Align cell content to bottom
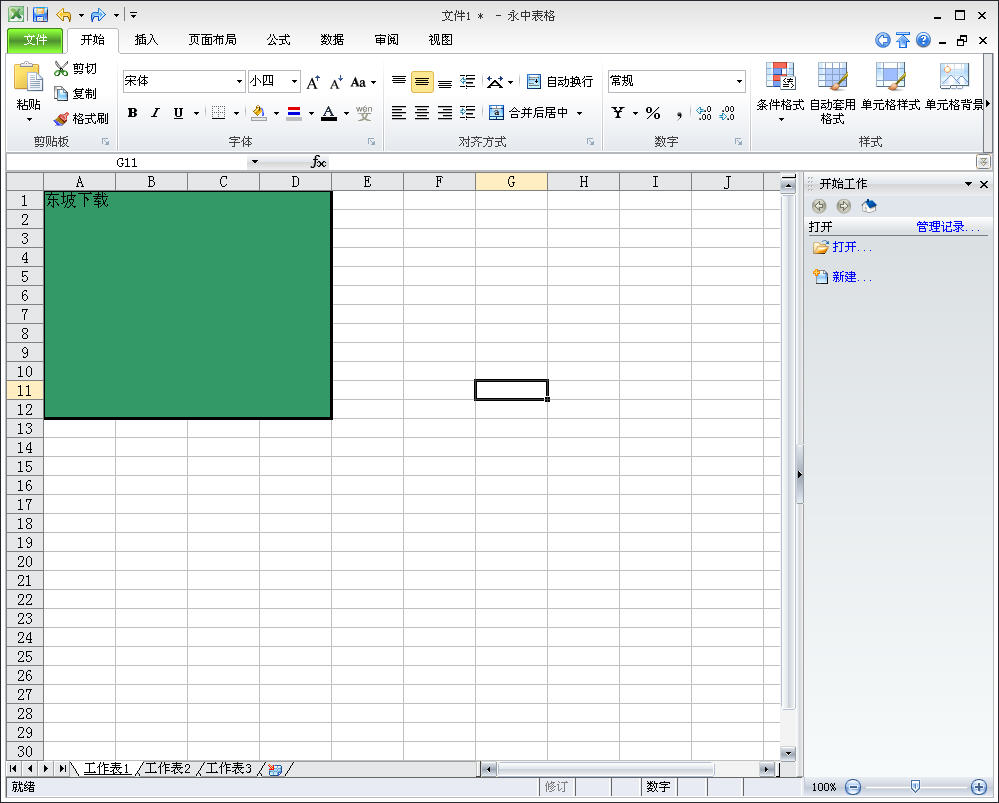The image size is (999, 803). point(445,82)
